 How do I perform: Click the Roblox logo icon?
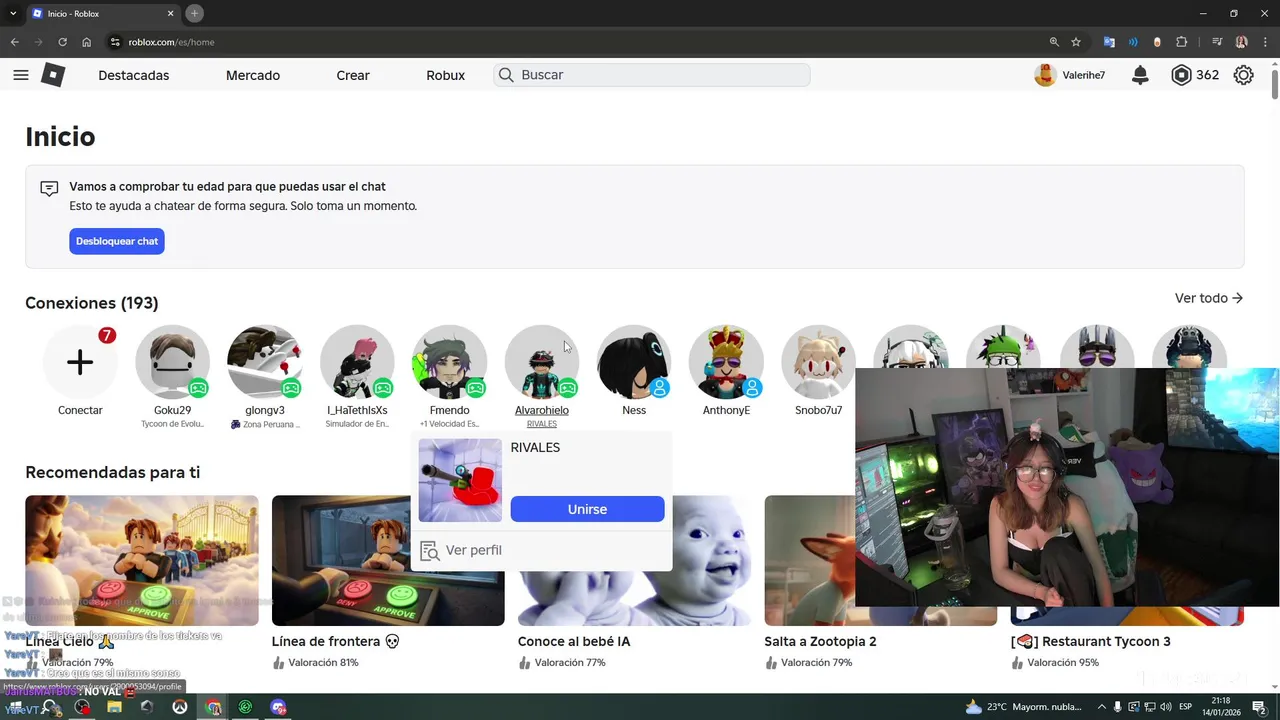[53, 75]
